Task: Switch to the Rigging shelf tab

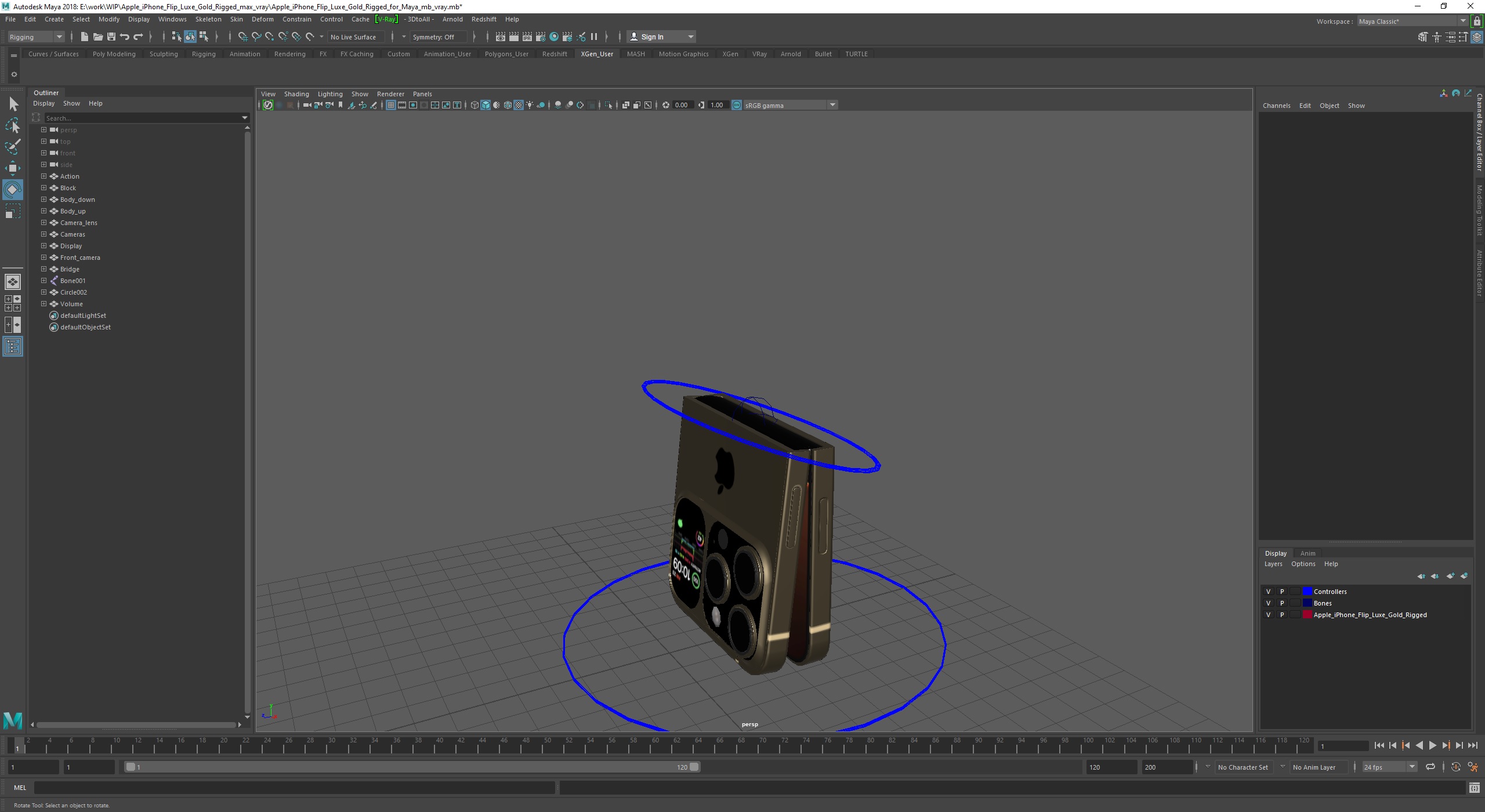Action: 204,54
